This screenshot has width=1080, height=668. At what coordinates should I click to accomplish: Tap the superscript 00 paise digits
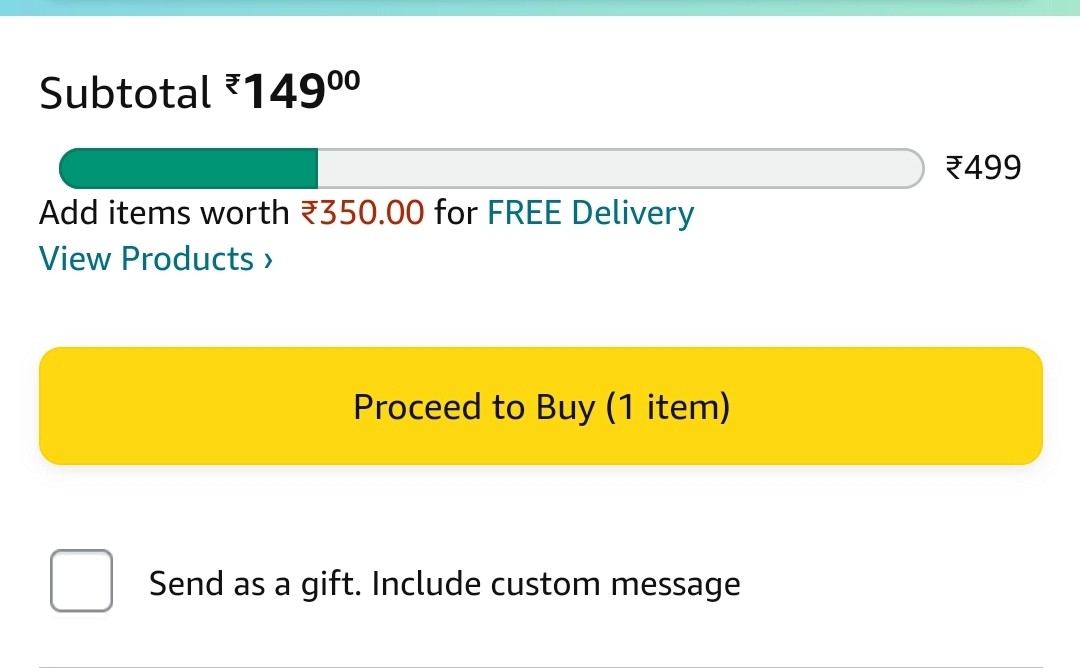pos(343,81)
